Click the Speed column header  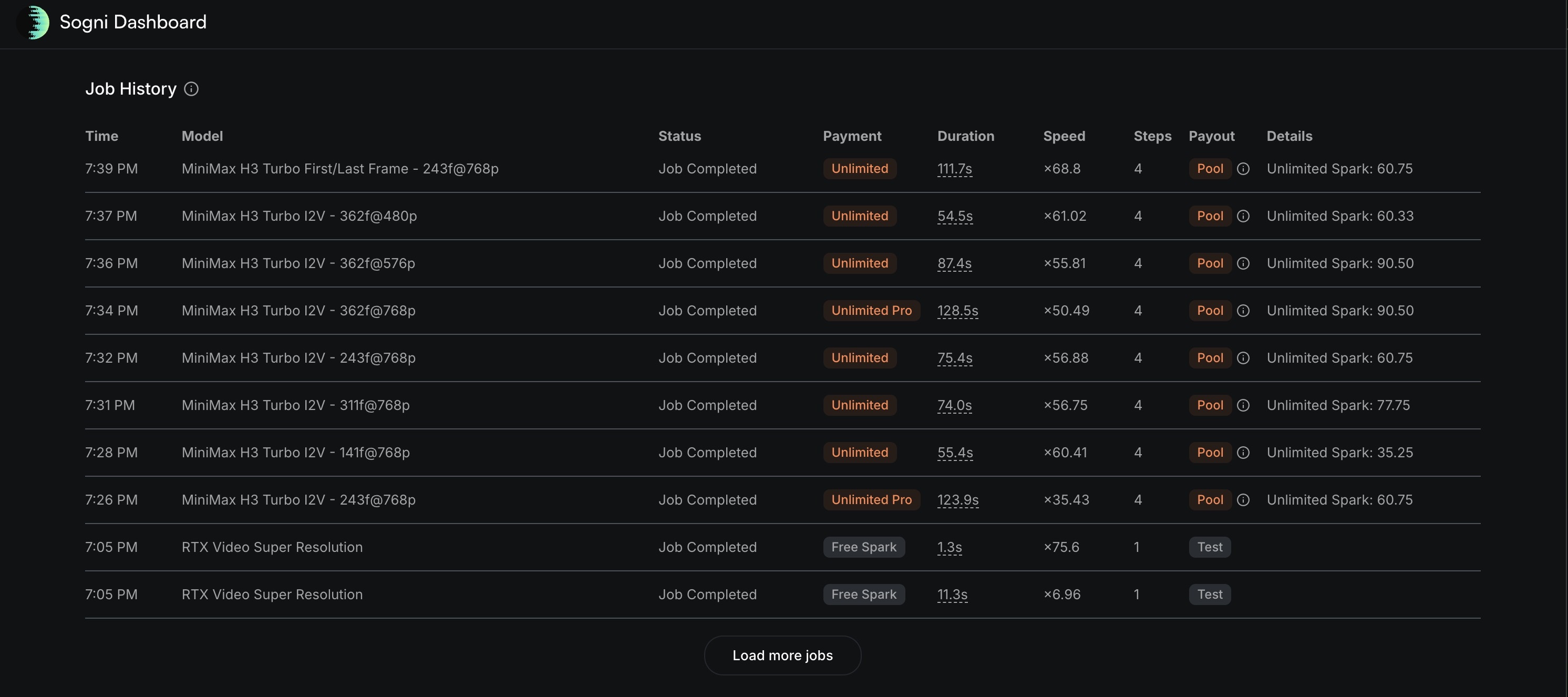click(1064, 136)
